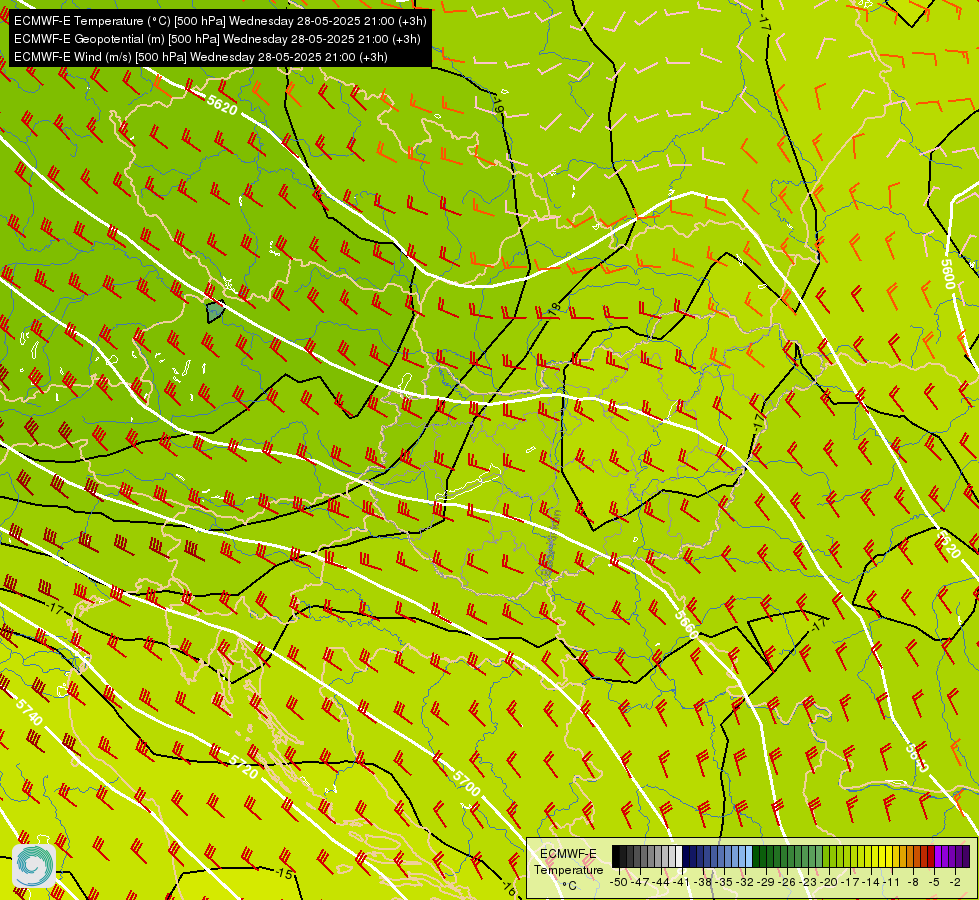Click the -50 value on legend scale

pos(619,883)
